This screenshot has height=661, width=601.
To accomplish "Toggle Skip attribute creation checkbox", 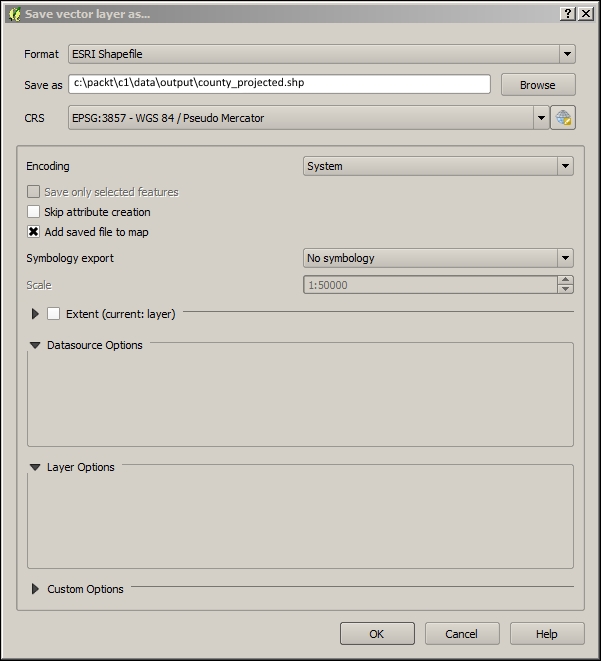I will [x=33, y=212].
